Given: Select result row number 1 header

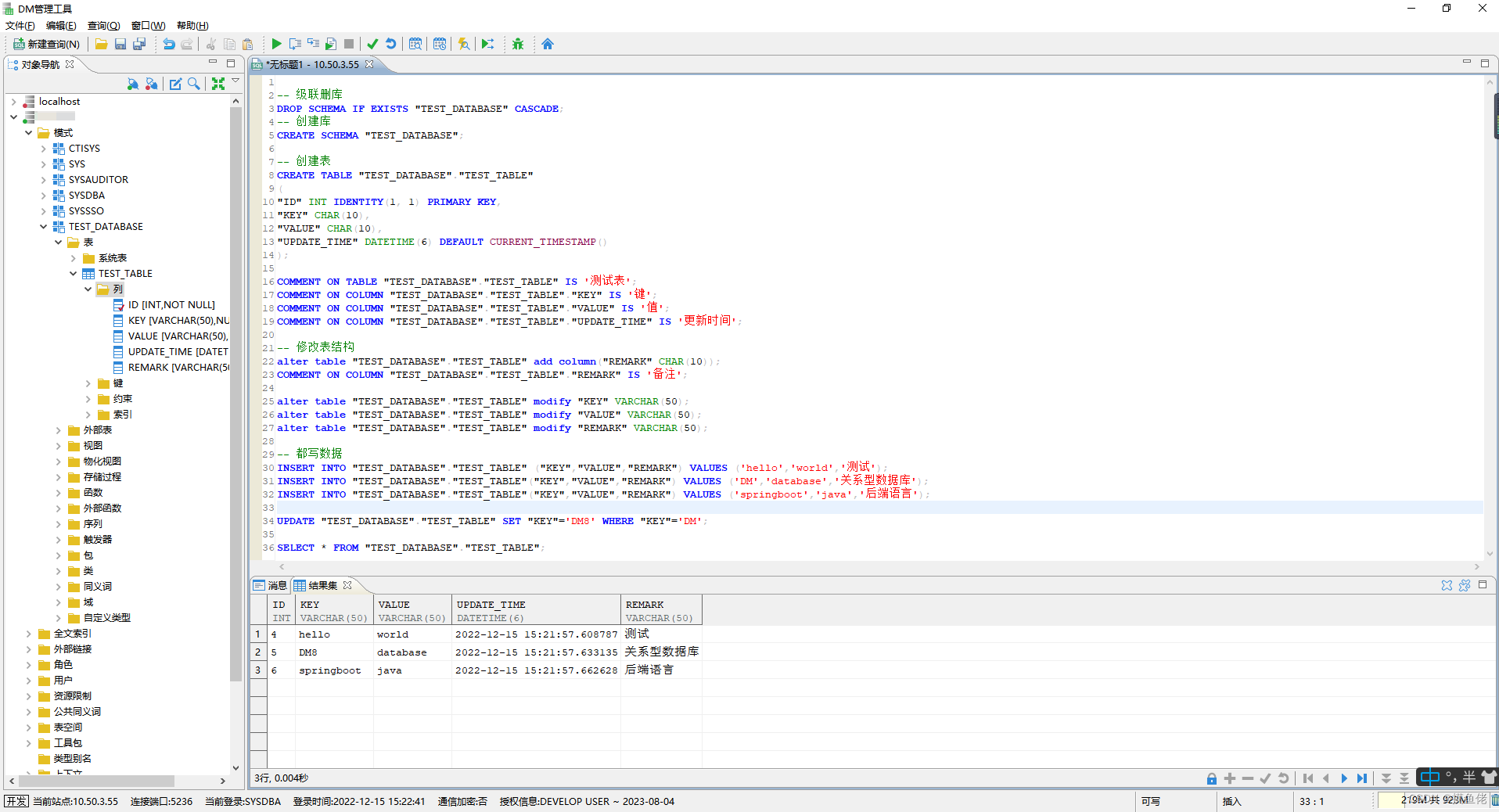Looking at the screenshot, I should click(x=258, y=634).
